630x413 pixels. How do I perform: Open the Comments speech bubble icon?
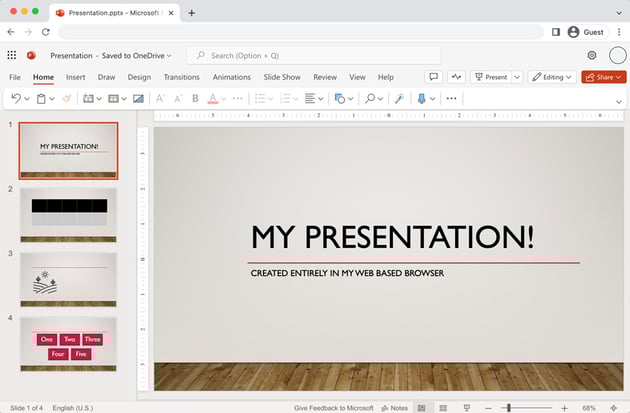click(433, 77)
